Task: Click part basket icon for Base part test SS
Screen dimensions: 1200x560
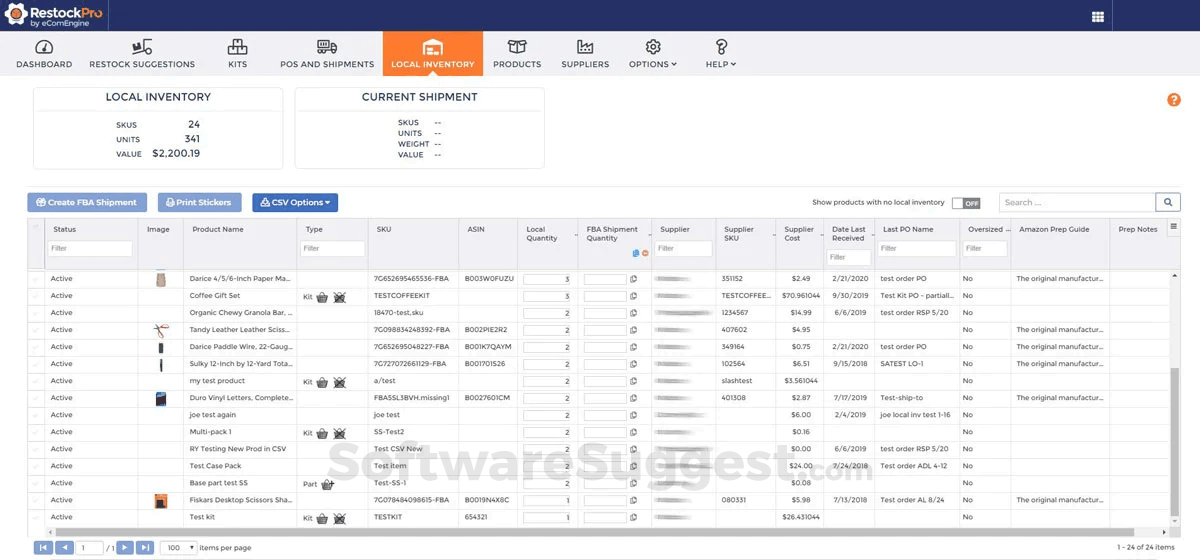Action: (x=326, y=484)
